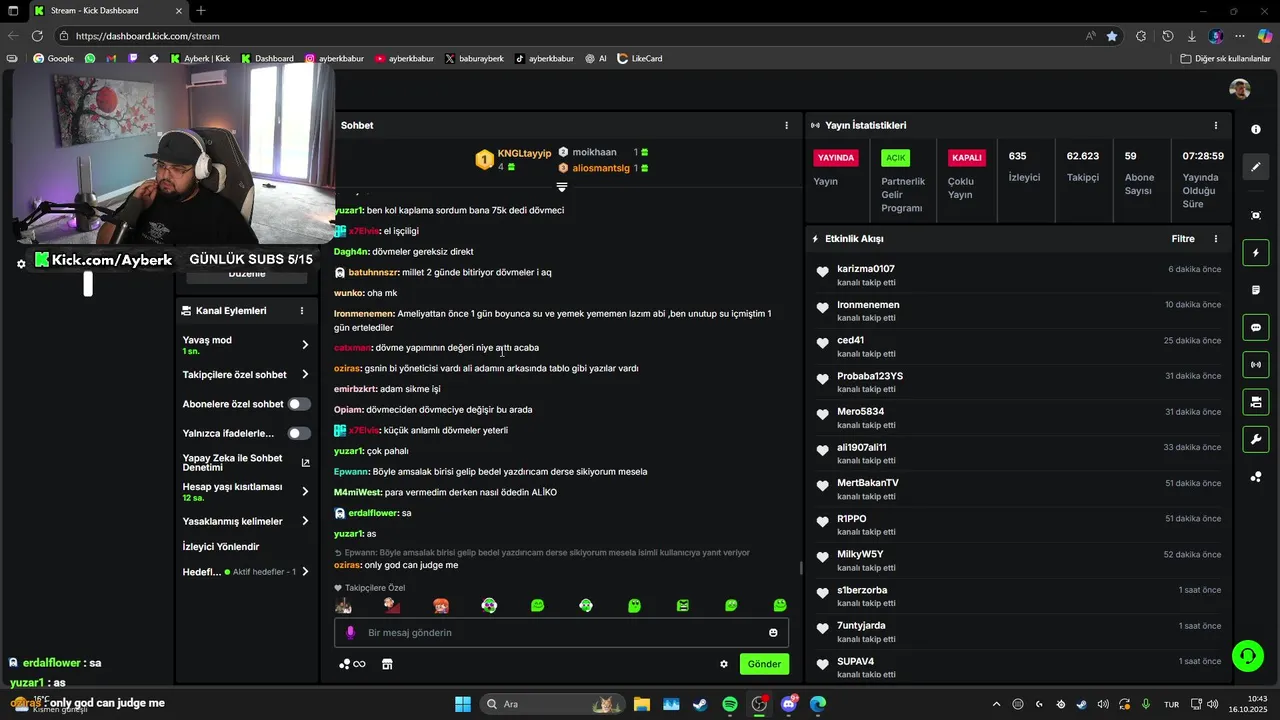Open Spotify from the taskbar

pyautogui.click(x=730, y=704)
